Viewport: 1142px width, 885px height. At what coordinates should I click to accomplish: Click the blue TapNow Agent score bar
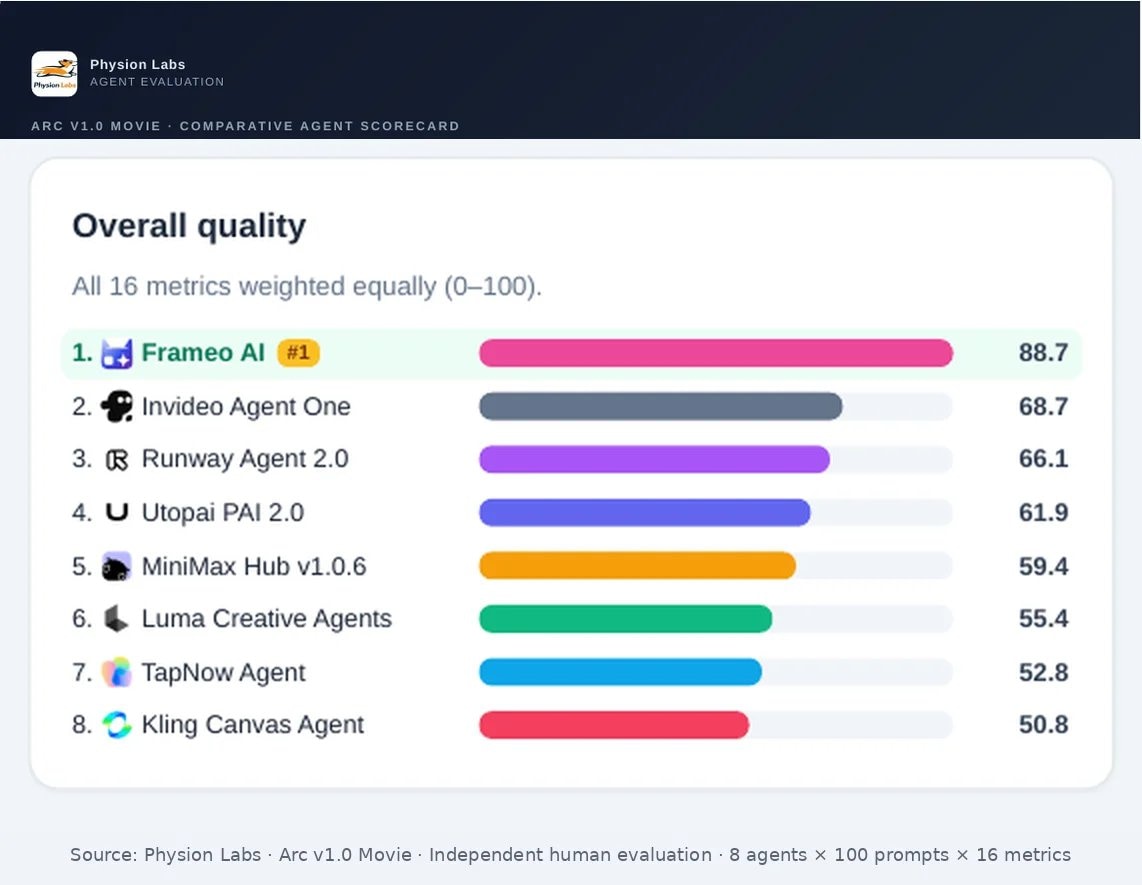pos(621,672)
